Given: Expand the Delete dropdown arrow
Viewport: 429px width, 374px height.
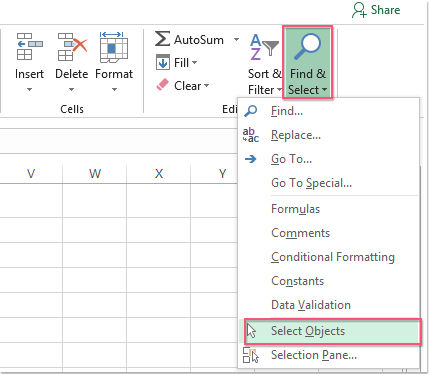Looking at the screenshot, I should coord(71,89).
